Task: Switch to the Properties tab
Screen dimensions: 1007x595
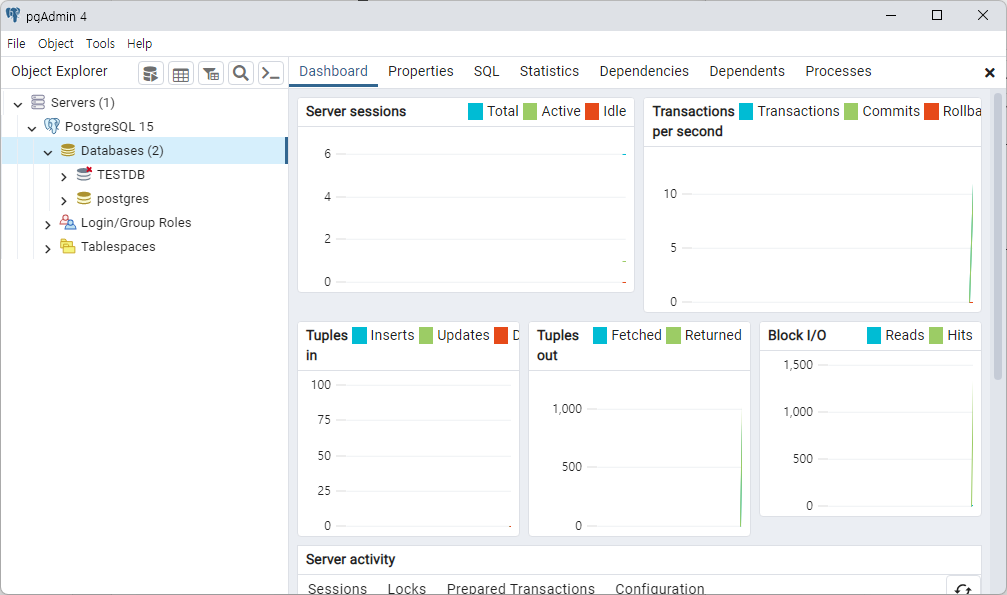Action: coord(421,71)
